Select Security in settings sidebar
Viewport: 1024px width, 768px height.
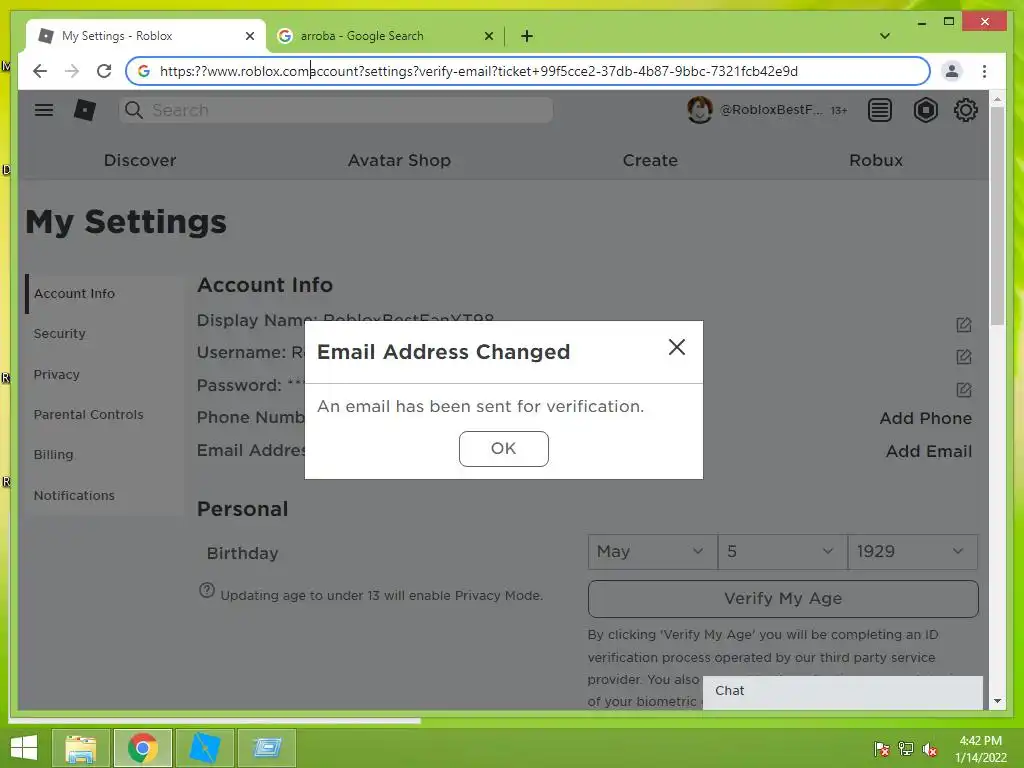[104, 334]
